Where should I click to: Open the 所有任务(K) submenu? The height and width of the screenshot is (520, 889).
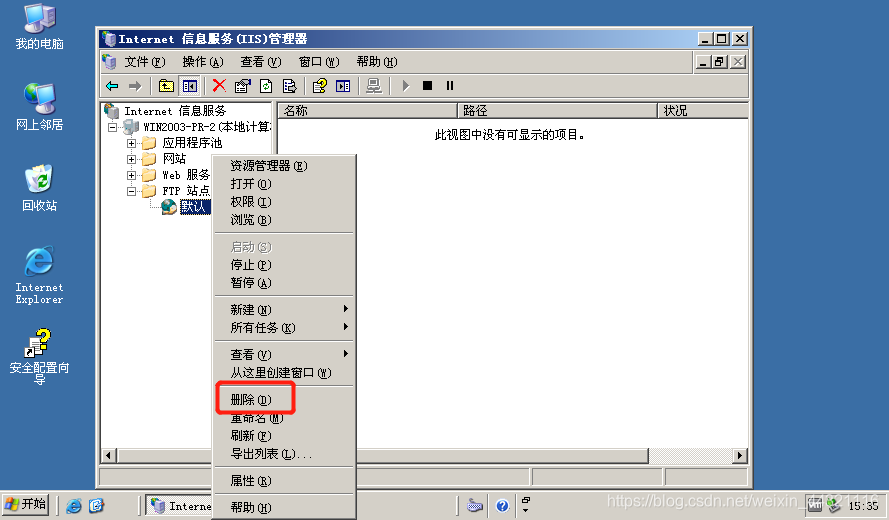(284, 327)
